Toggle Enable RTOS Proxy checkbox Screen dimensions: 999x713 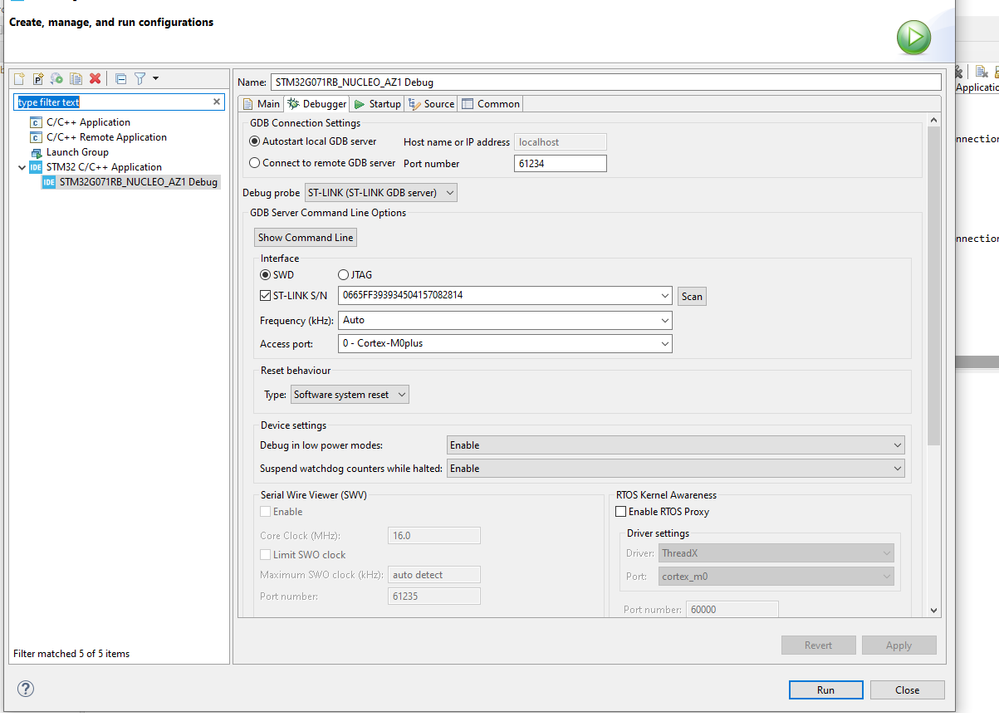point(621,512)
